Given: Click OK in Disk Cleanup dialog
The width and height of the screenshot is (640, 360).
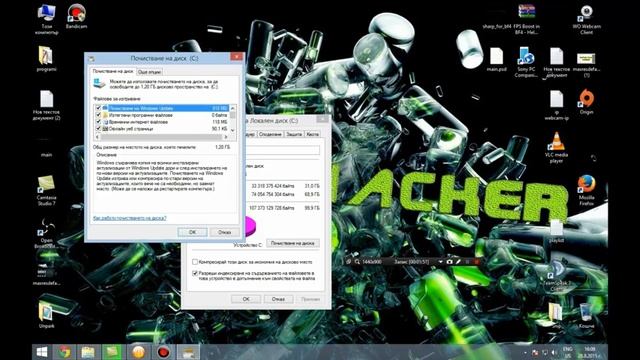Looking at the screenshot, I should coord(192,232).
